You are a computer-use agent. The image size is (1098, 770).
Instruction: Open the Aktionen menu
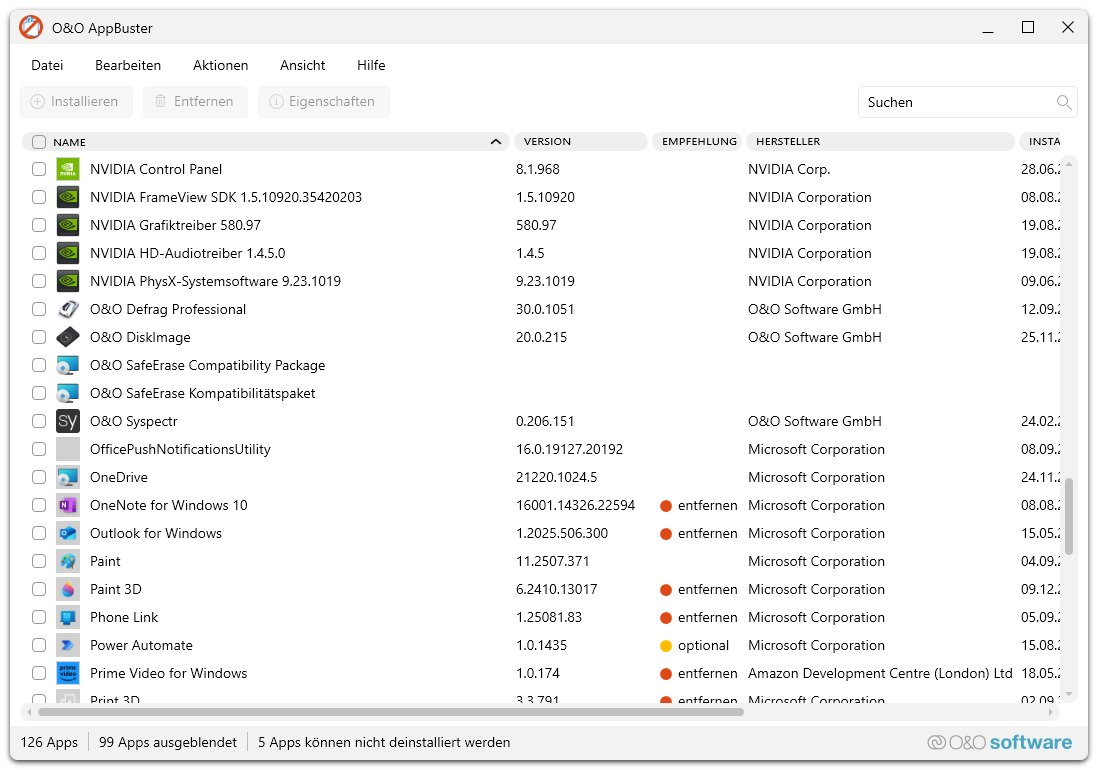point(220,65)
